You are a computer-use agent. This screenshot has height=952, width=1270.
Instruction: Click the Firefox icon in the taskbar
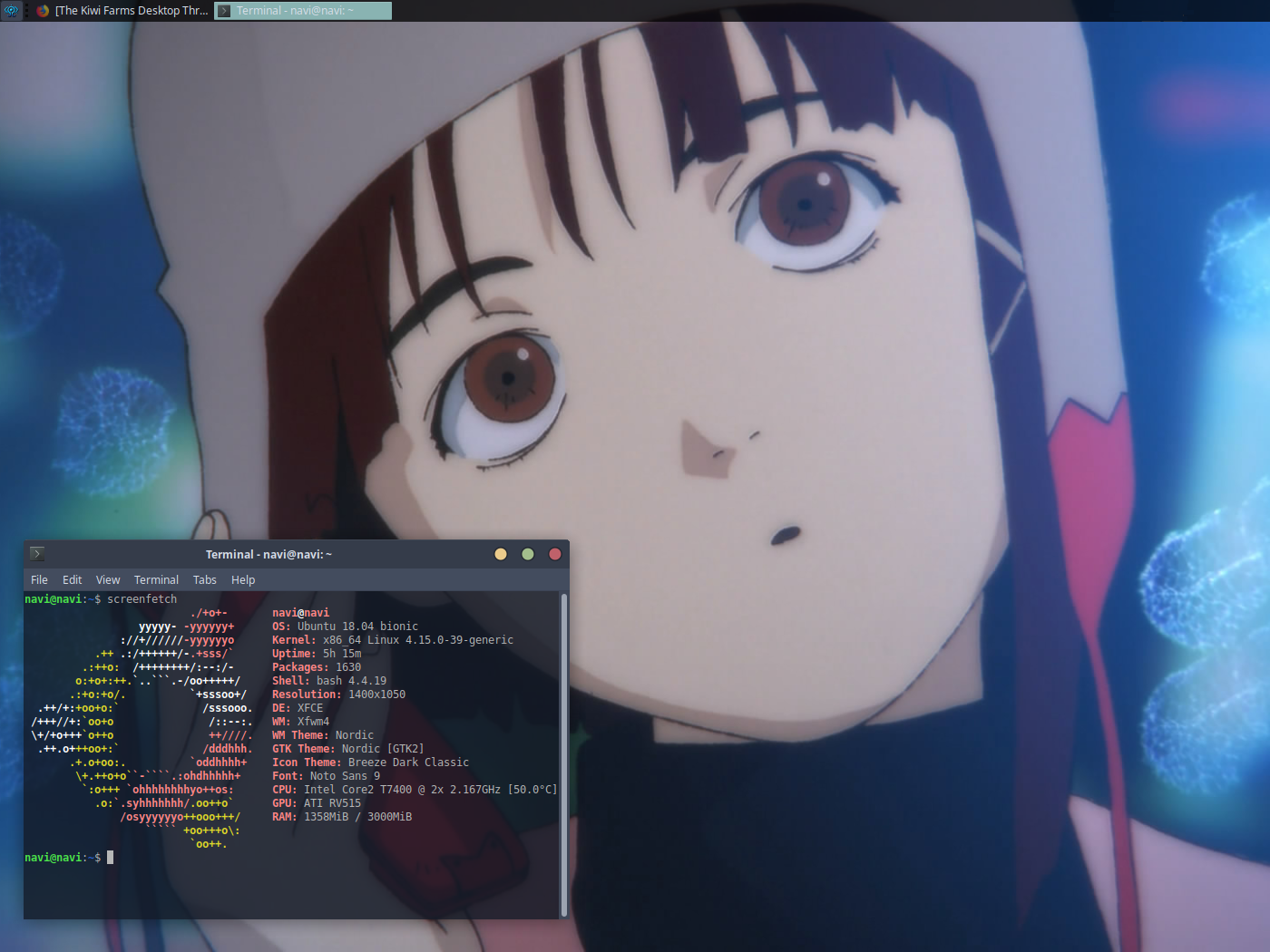point(43,11)
